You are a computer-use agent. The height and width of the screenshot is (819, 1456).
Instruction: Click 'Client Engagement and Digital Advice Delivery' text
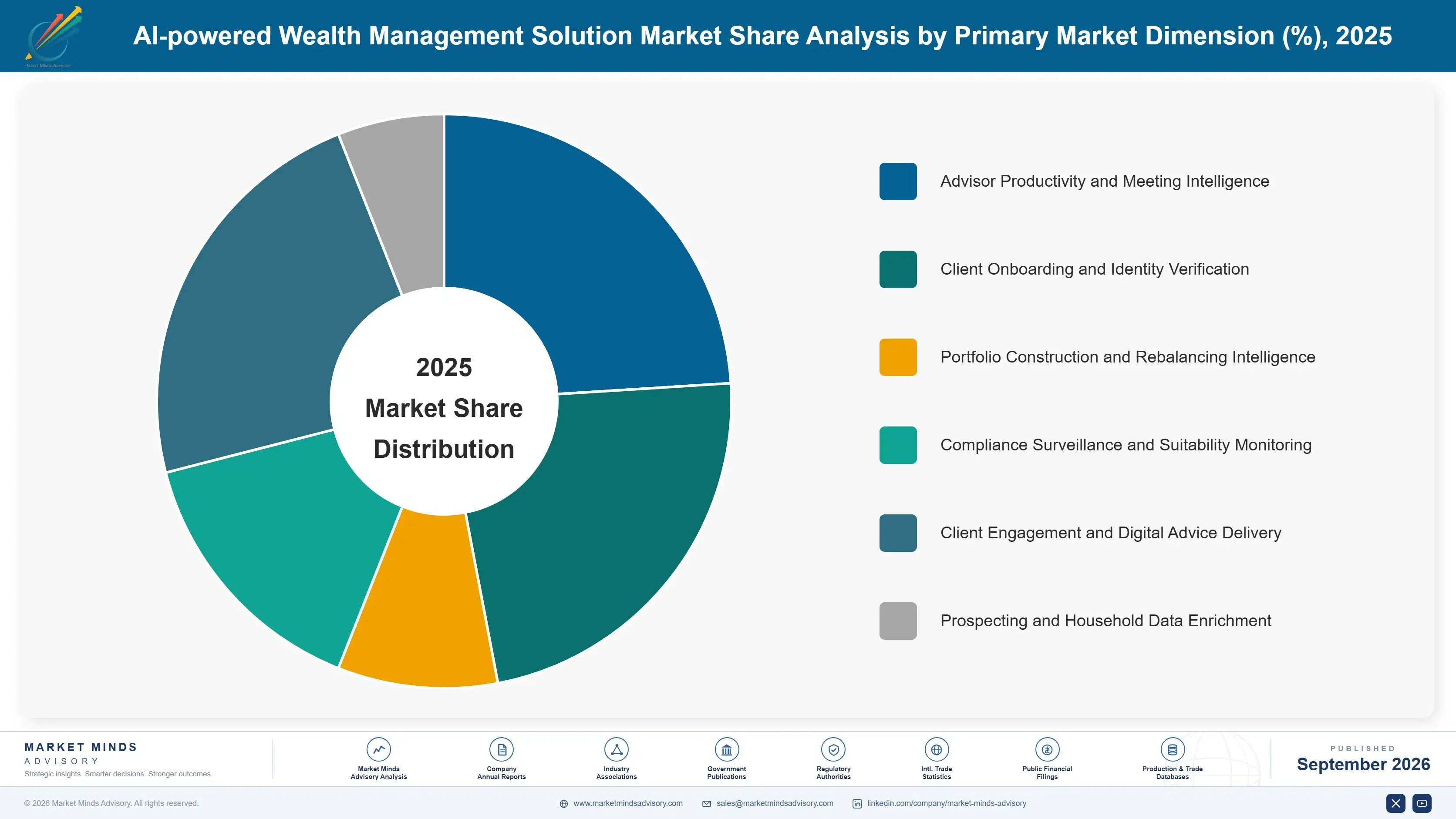[1111, 533]
